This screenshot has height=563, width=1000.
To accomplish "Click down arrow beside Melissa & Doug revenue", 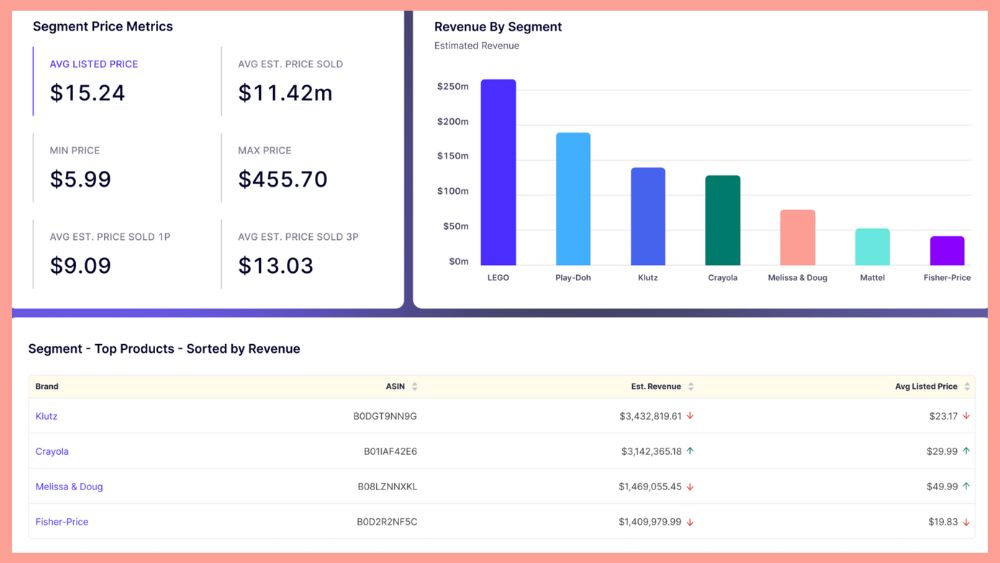I will coord(690,486).
